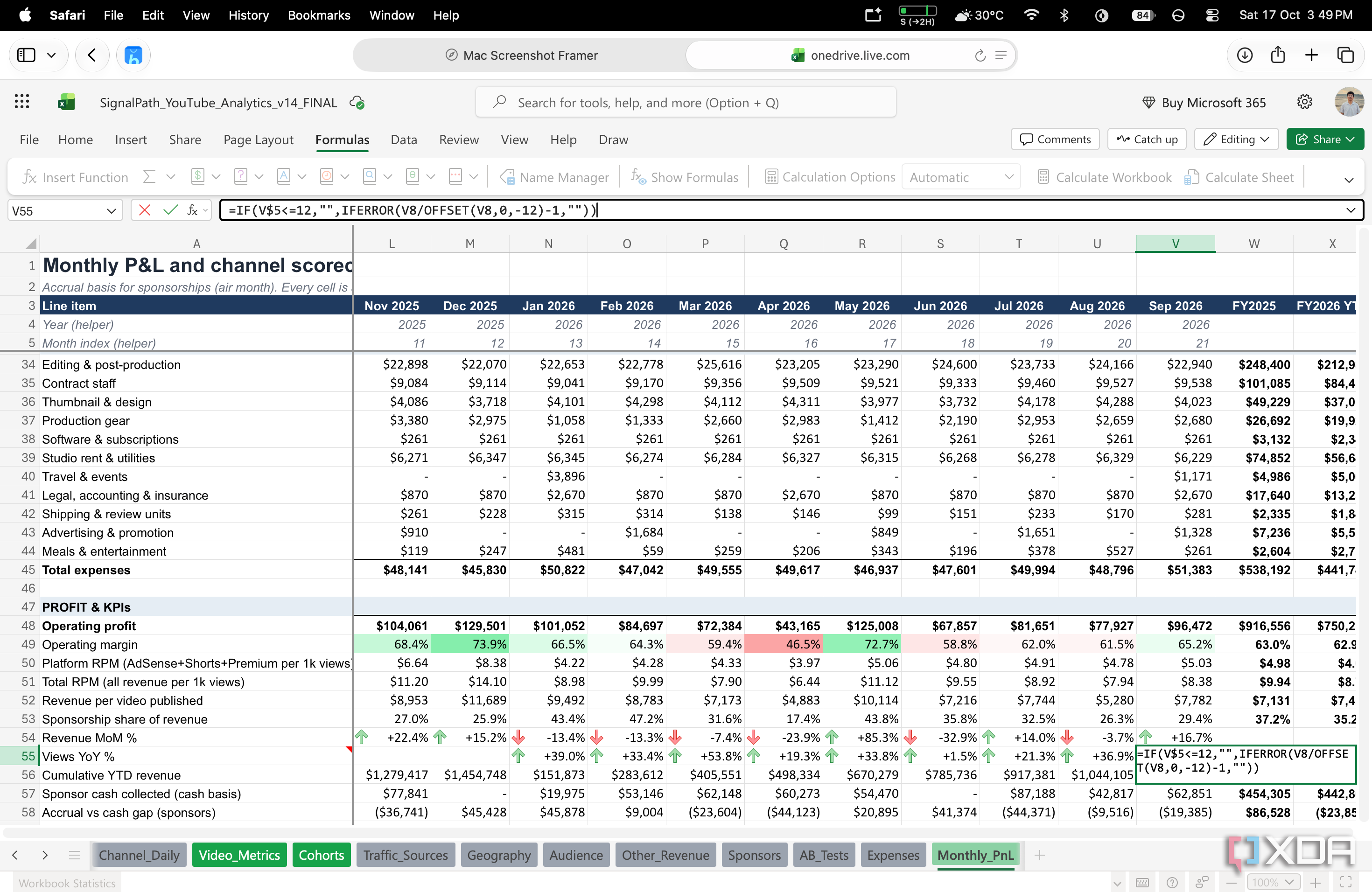Open the Microsoft 365 app launcher grid
The width and height of the screenshot is (1372, 892).
coord(22,102)
